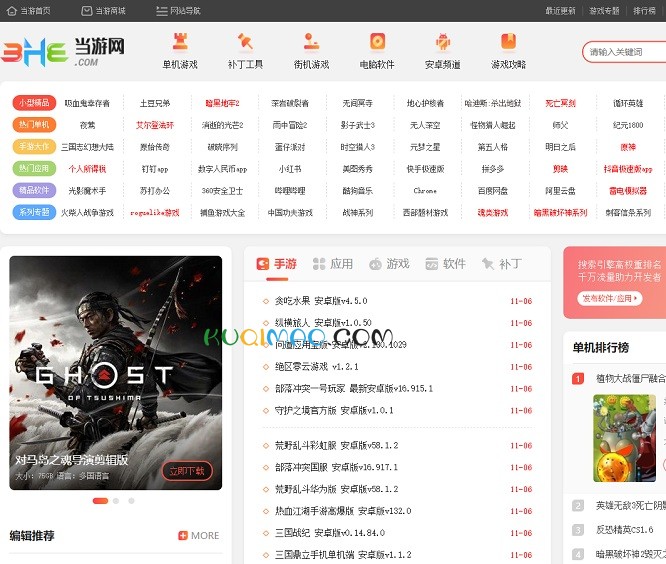Click the 手游 tab red icon
The width and height of the screenshot is (666, 564).
[x=263, y=264]
